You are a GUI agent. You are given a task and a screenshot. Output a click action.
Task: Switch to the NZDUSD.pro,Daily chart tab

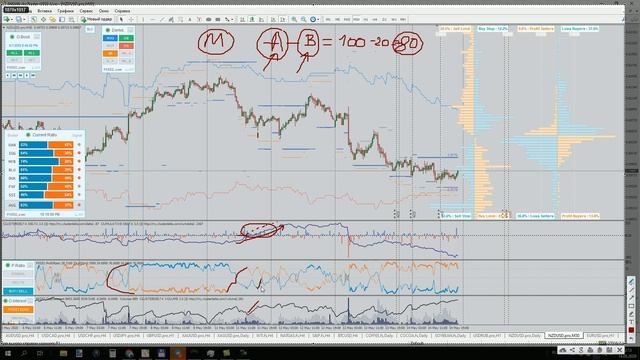[x=524, y=336]
